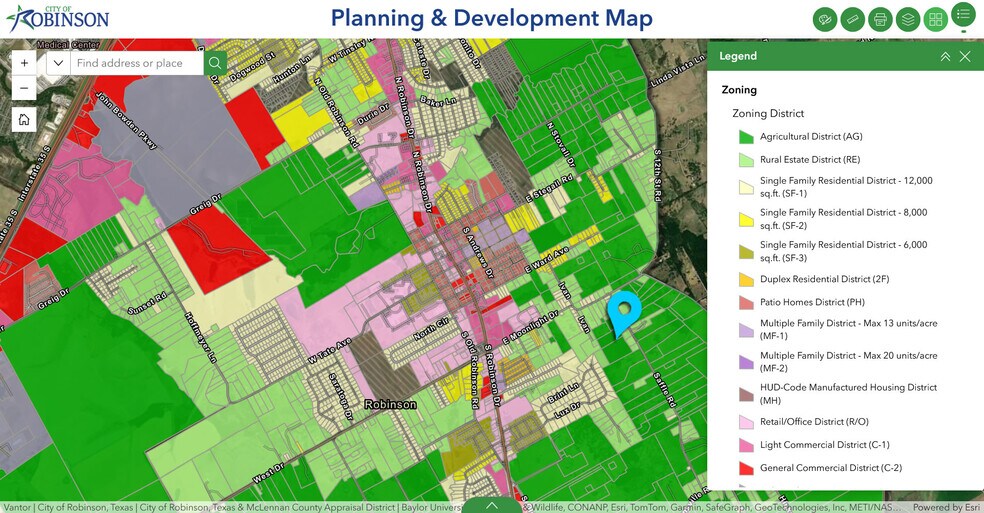The height and width of the screenshot is (513, 984).
Task: Open the Print widget
Action: (x=880, y=19)
